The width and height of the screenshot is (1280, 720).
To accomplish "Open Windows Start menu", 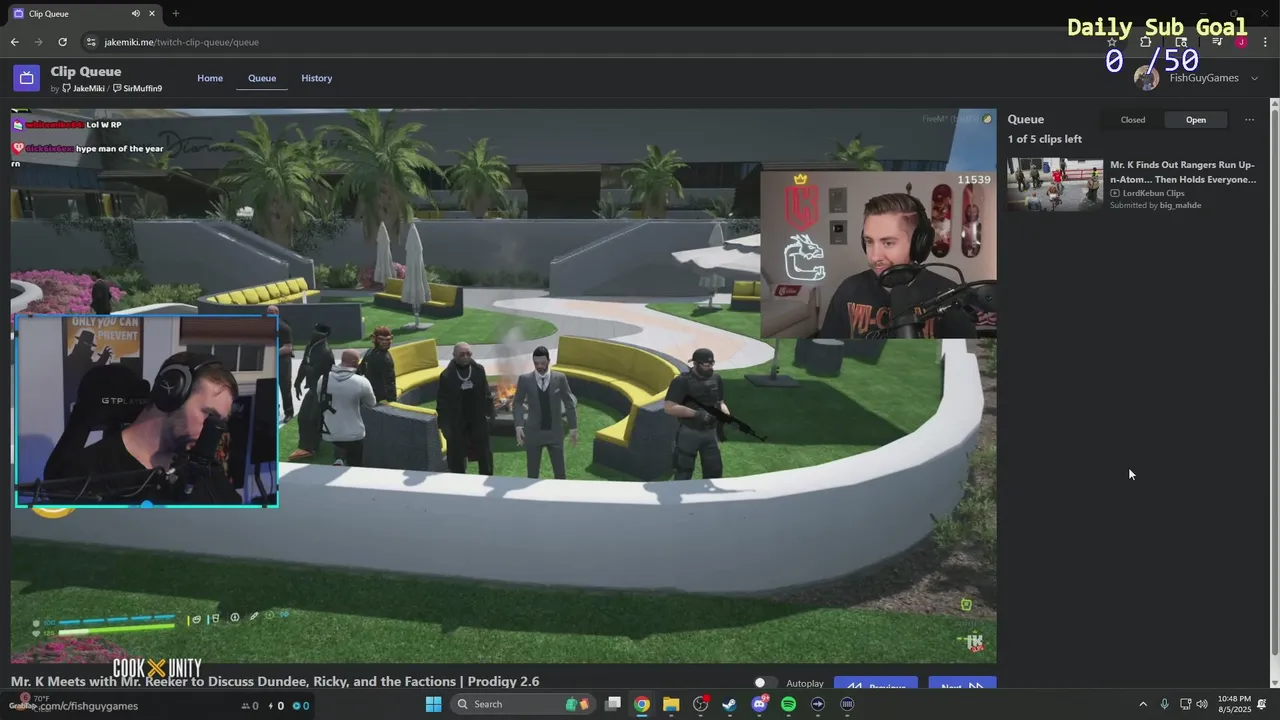I will 434,704.
